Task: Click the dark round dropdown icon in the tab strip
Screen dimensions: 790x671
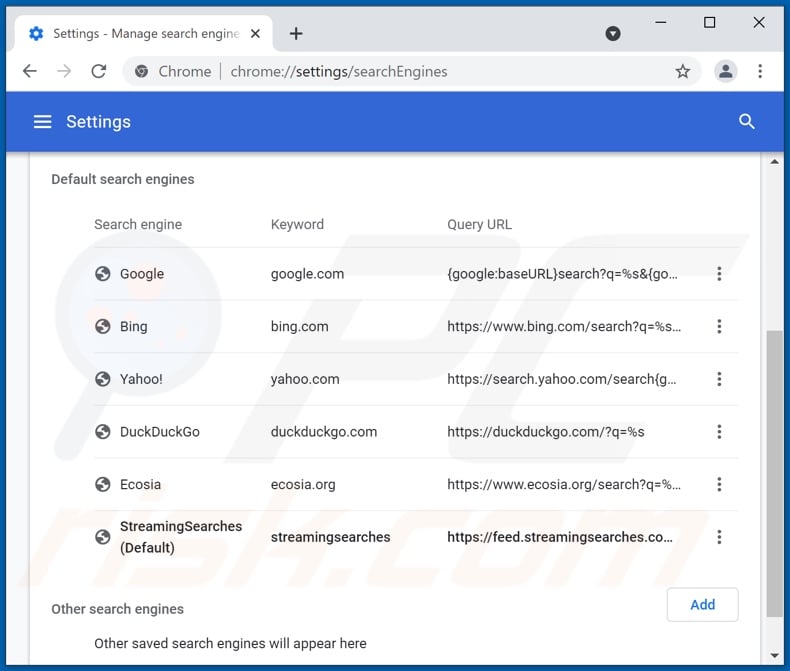Action: (x=613, y=34)
